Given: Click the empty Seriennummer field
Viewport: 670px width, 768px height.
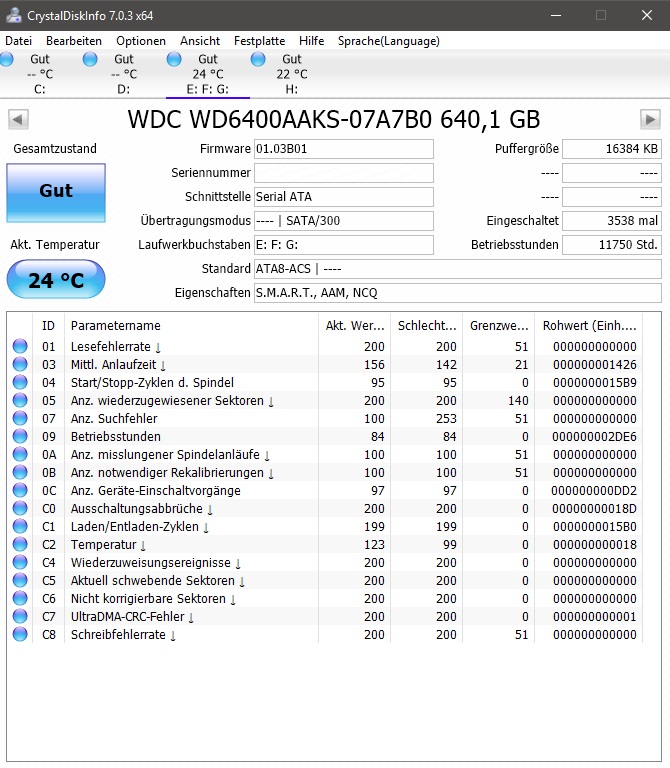Looking at the screenshot, I should point(344,173).
